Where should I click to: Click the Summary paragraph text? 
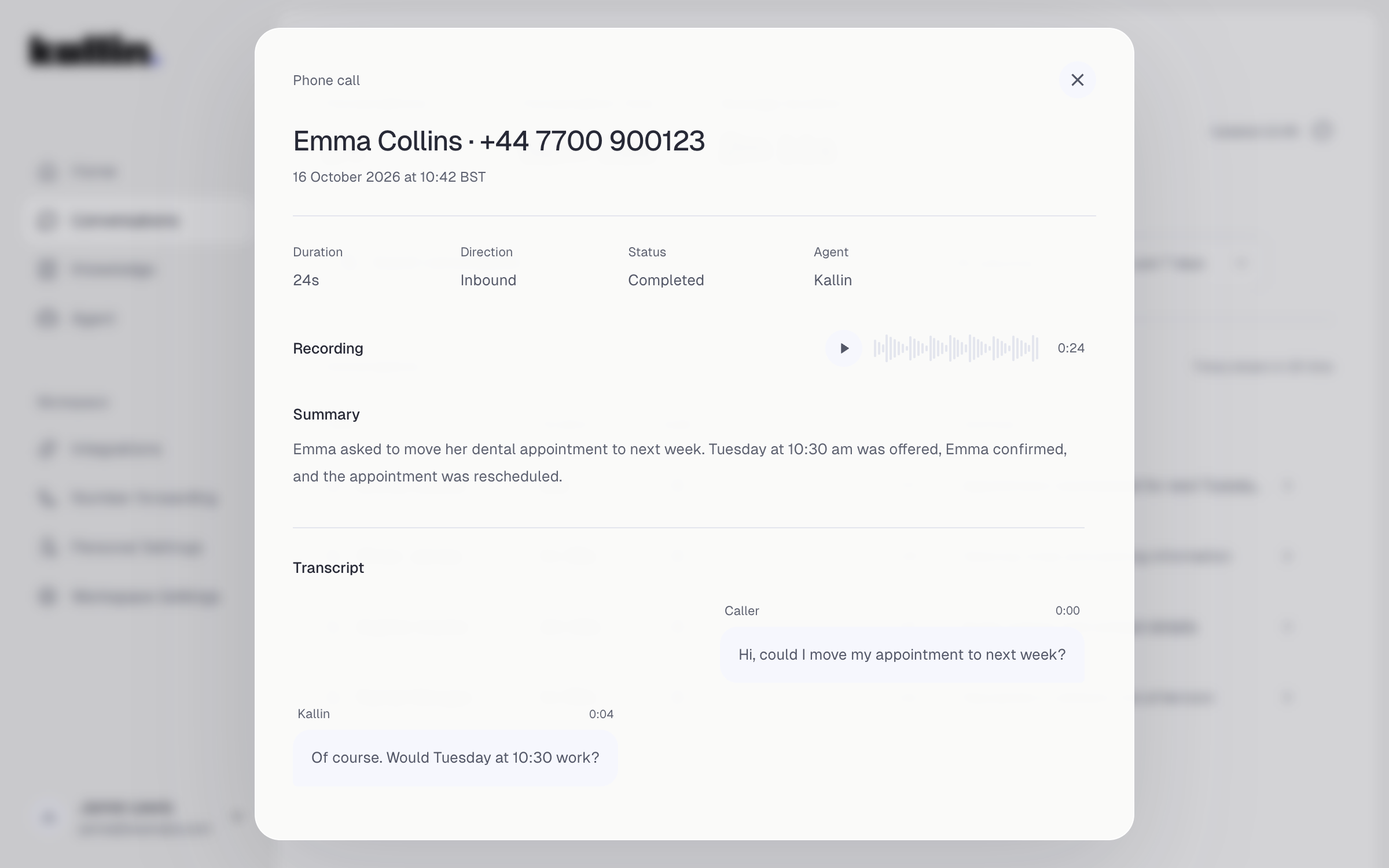click(680, 462)
